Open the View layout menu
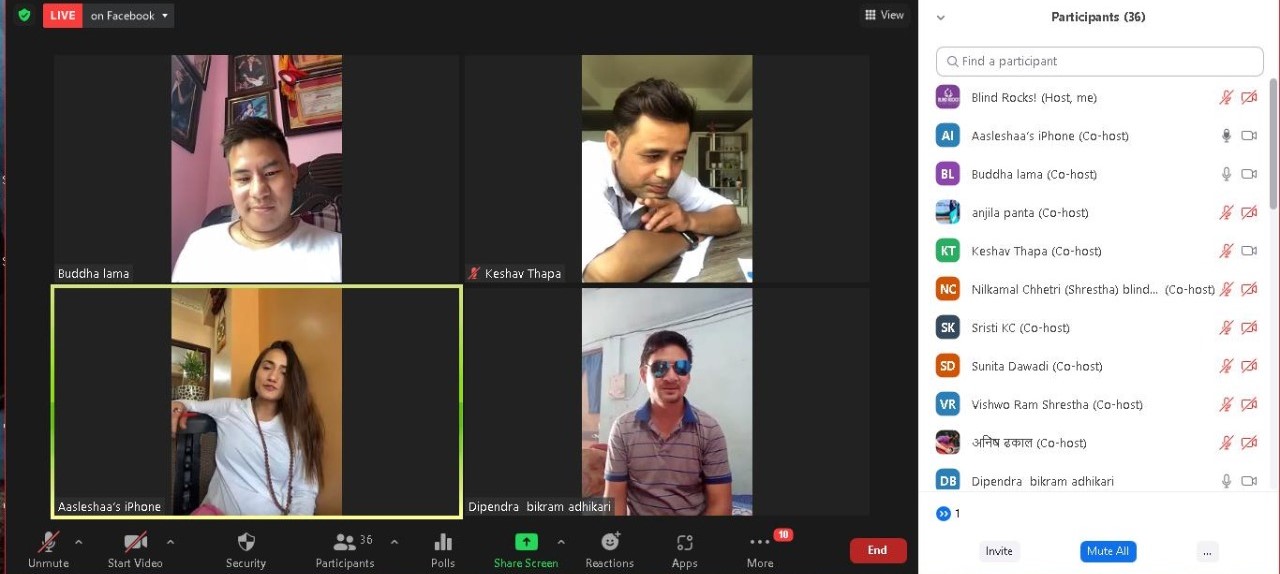 (884, 15)
